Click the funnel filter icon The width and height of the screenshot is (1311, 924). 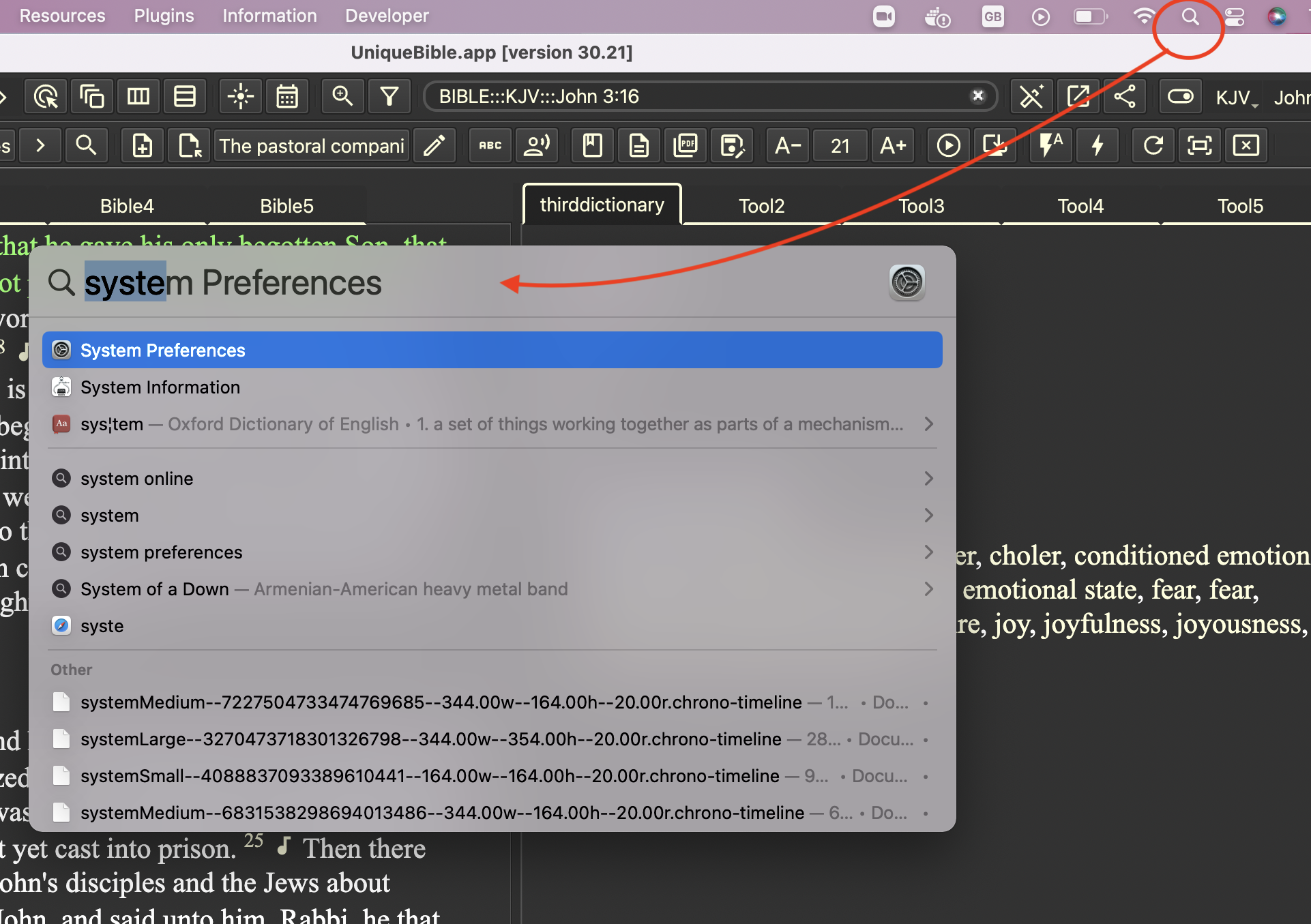point(389,96)
